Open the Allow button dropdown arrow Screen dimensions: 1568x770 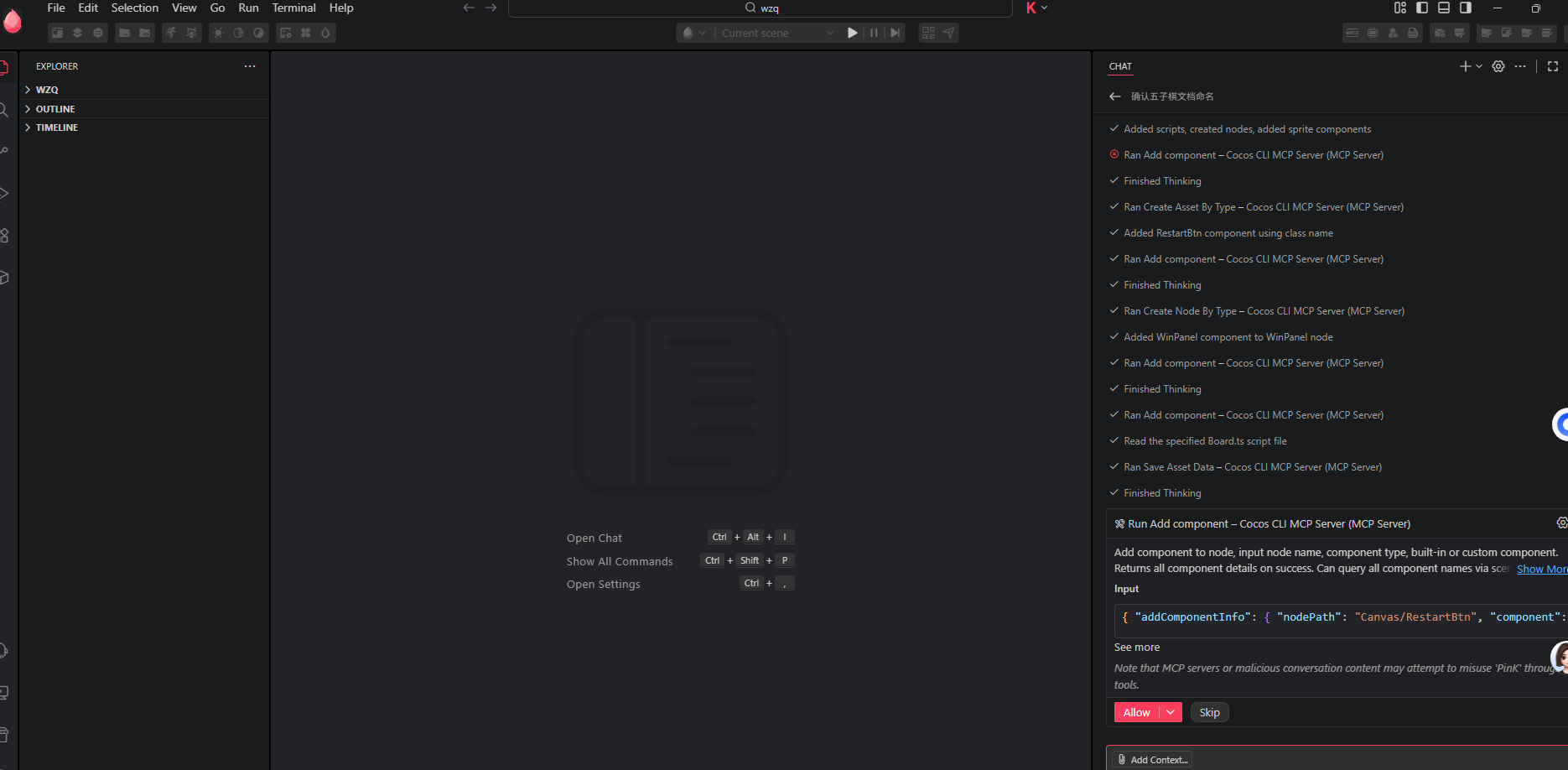[1171, 712]
